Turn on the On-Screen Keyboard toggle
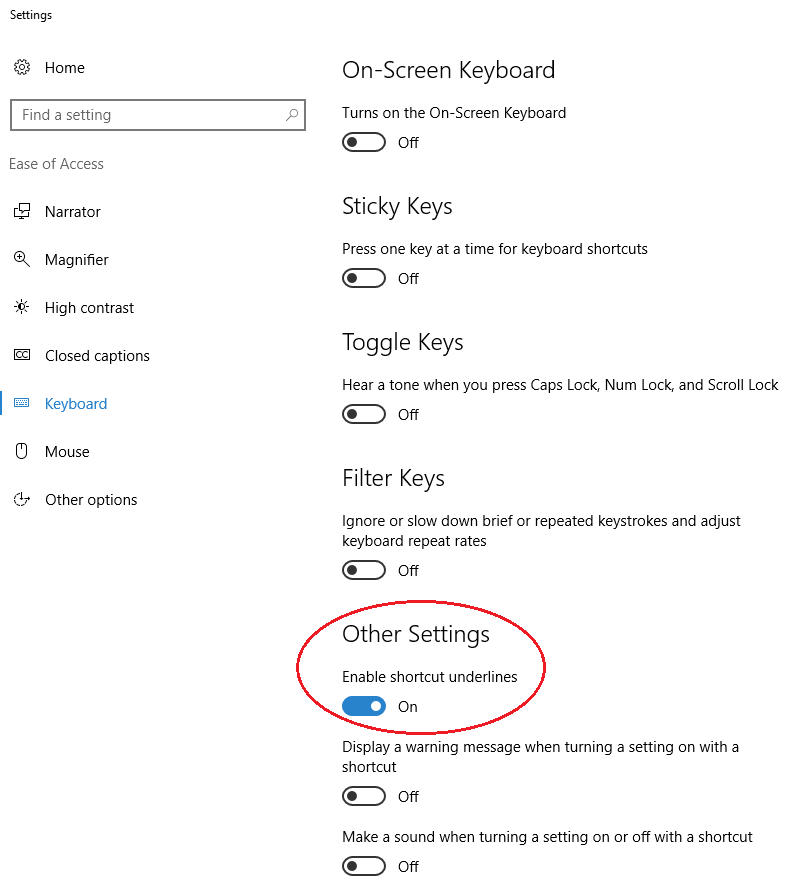The image size is (792, 890). [x=363, y=142]
